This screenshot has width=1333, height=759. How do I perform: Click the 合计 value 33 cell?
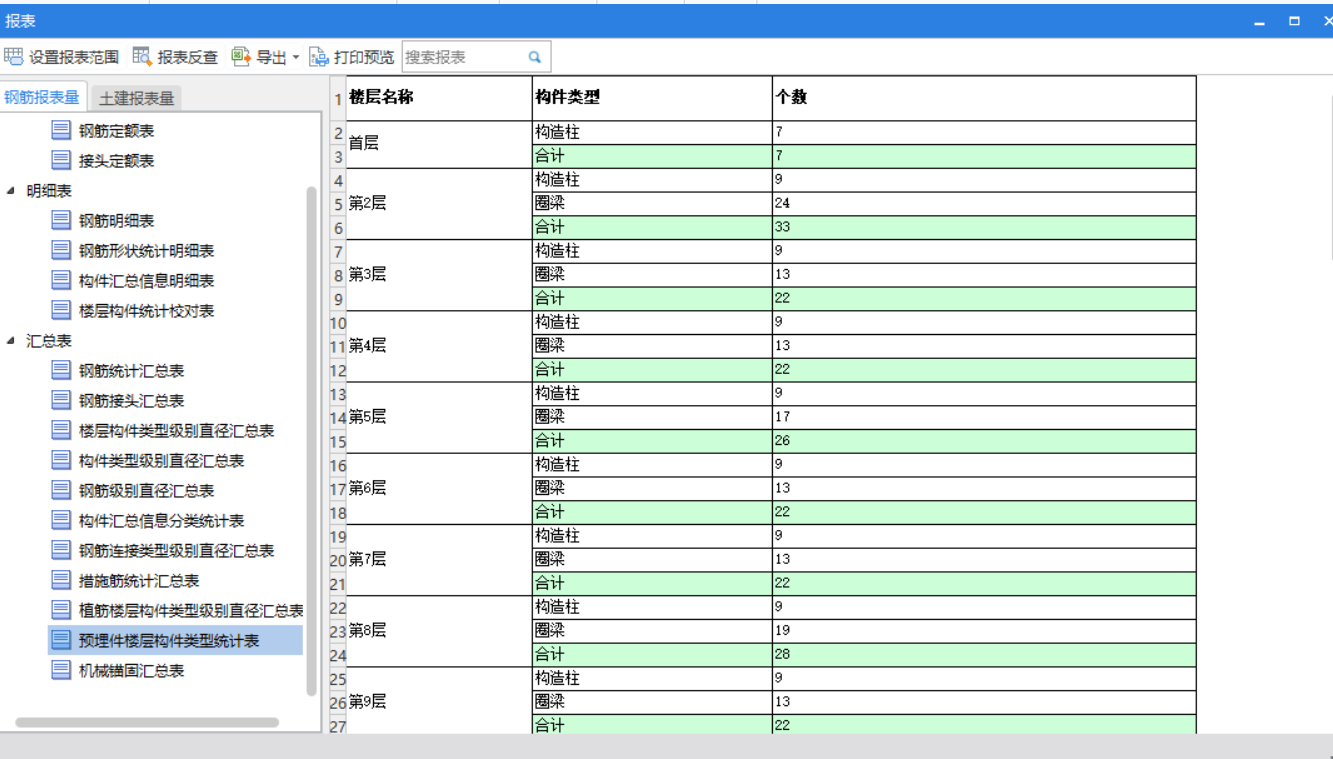coord(984,227)
